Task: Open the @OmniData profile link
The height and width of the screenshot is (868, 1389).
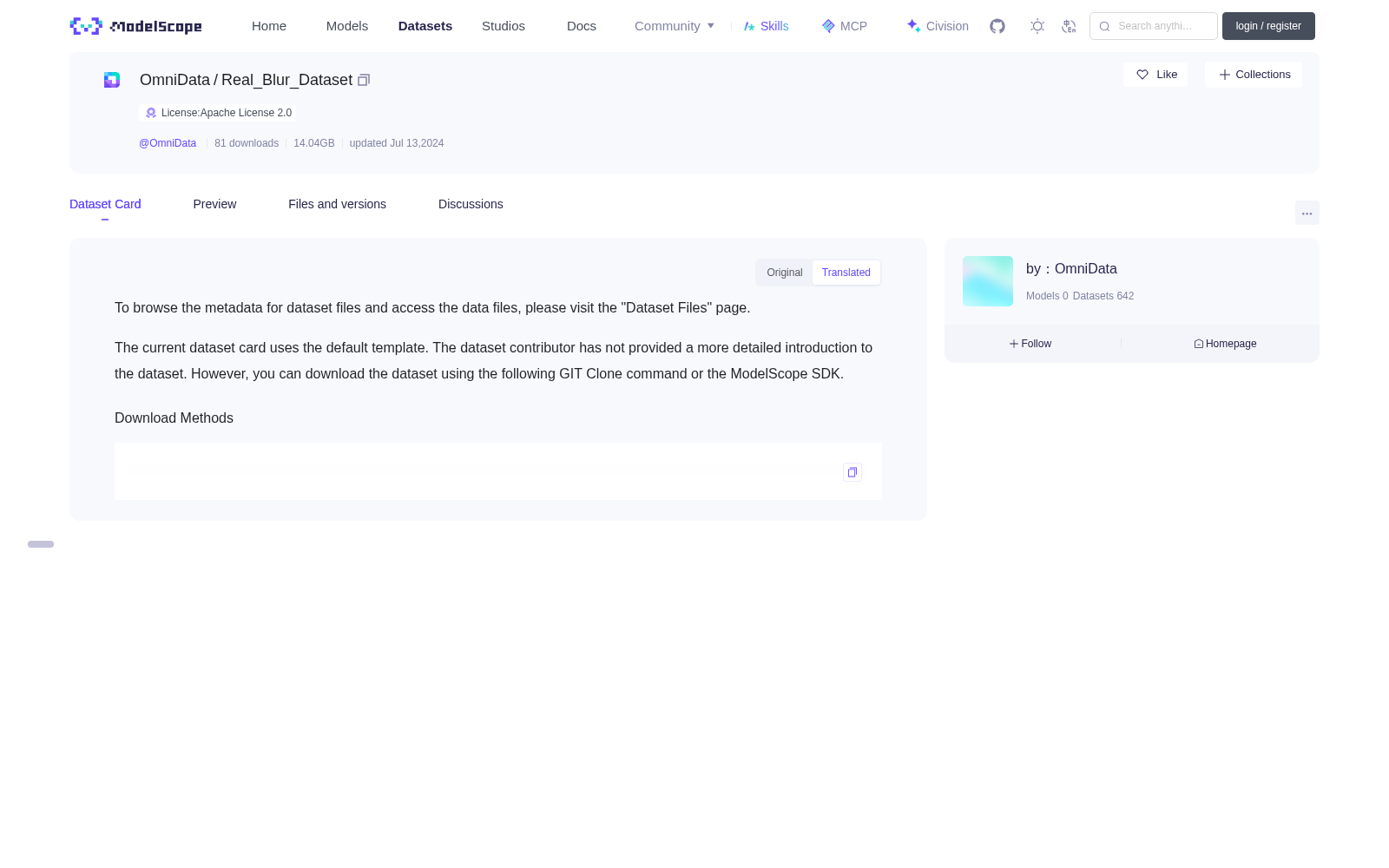Action: [168, 143]
